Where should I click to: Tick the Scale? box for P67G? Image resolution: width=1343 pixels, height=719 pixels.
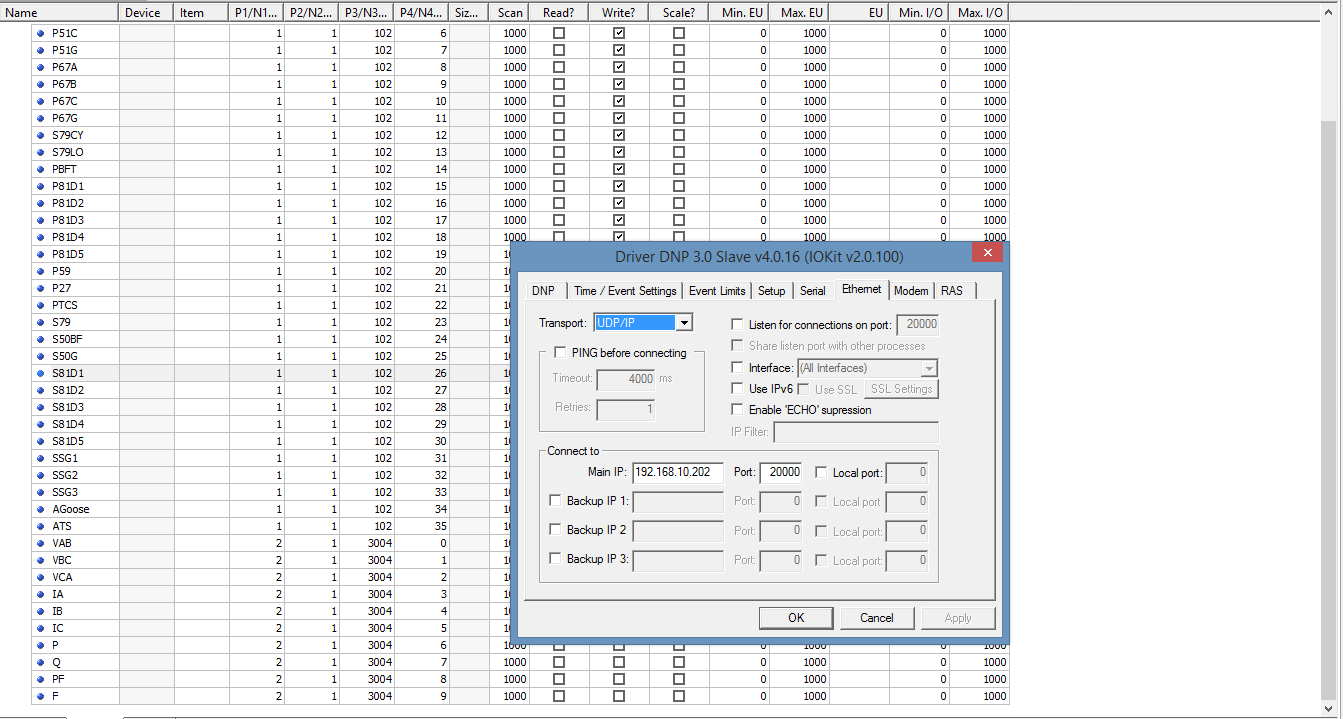[x=679, y=118]
